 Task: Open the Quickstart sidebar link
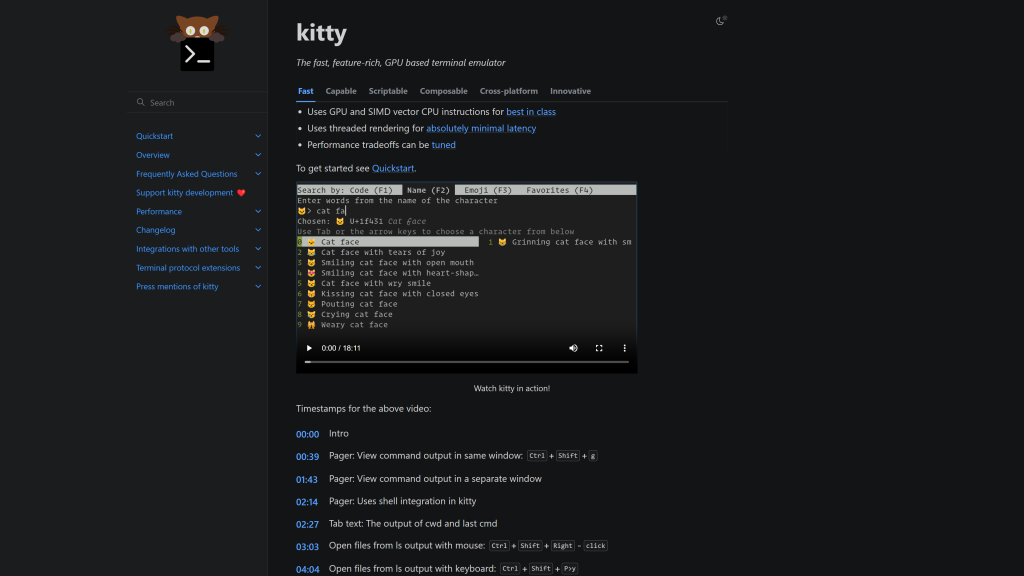[x=155, y=136]
